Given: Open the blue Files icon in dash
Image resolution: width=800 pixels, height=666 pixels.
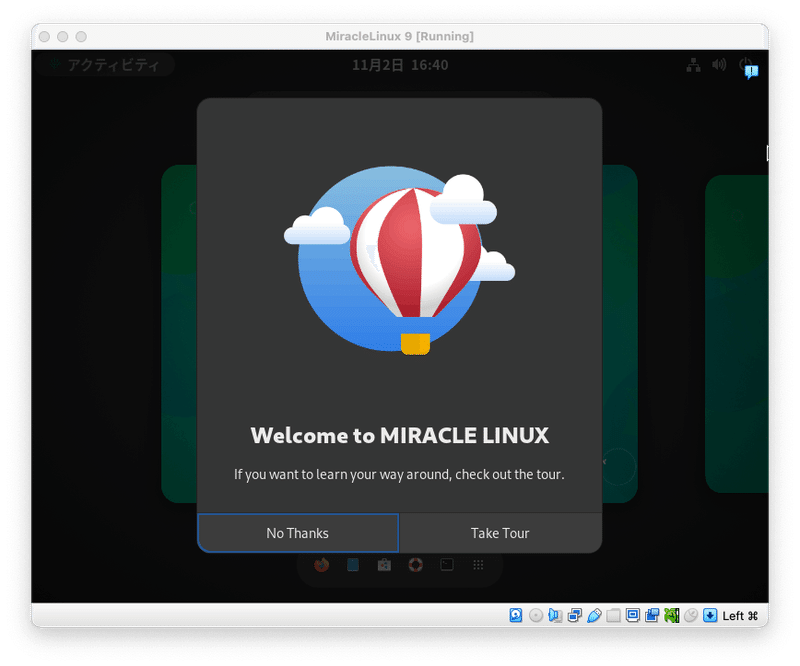Looking at the screenshot, I should [353, 565].
